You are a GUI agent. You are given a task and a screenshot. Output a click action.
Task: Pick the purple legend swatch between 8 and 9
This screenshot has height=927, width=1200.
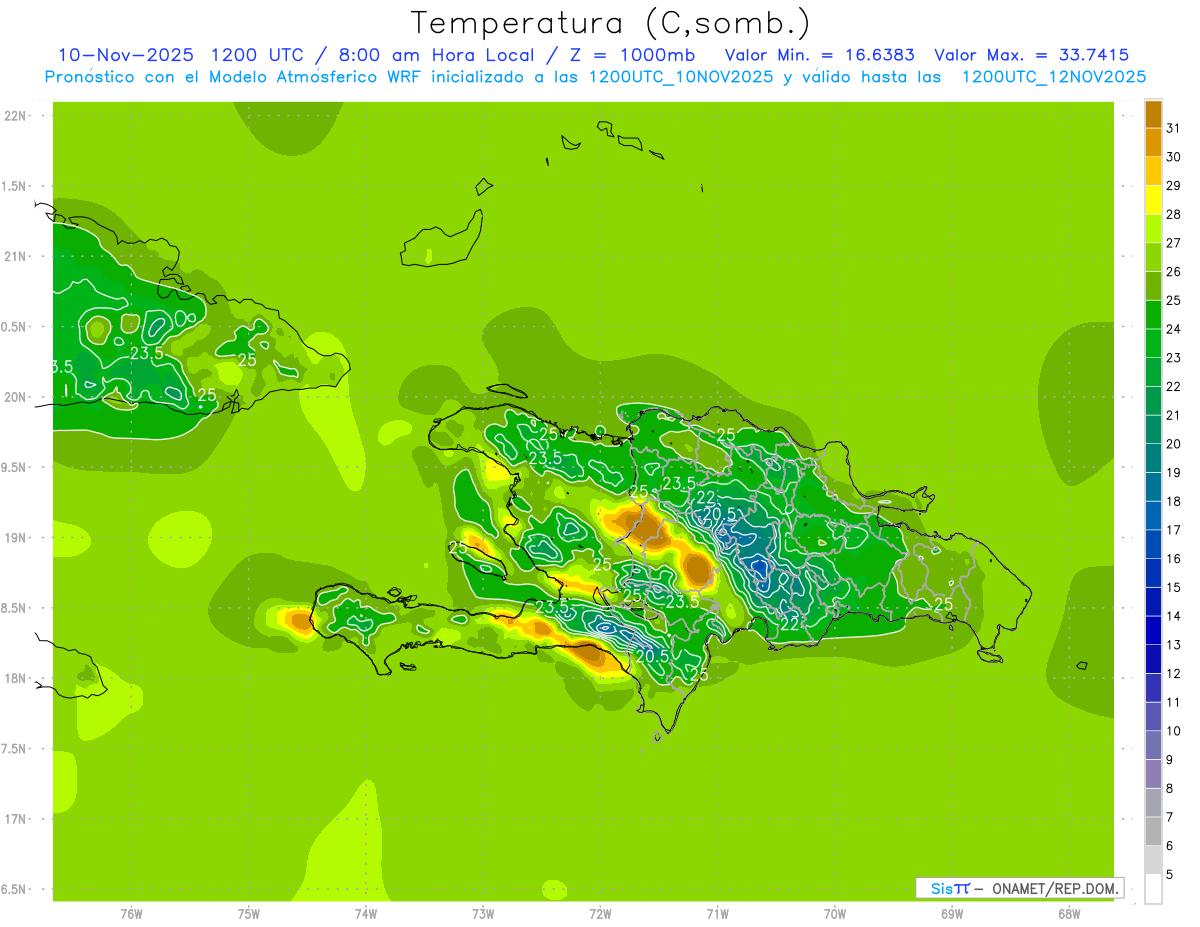pos(1153,774)
